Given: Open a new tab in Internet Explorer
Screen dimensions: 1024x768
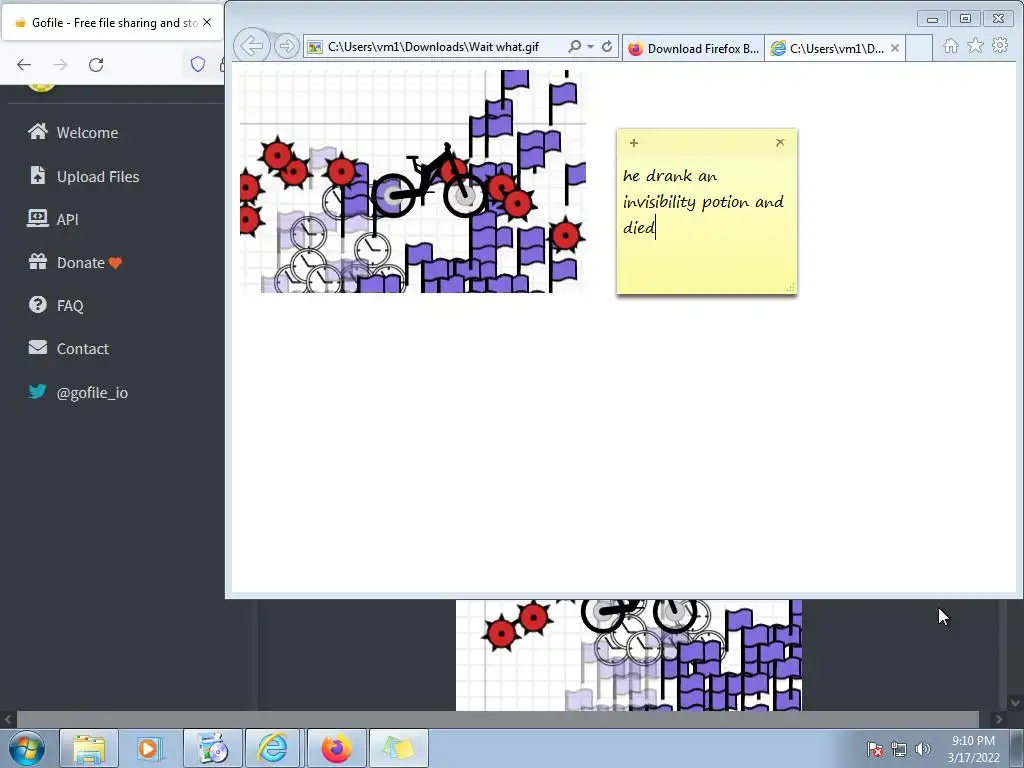Looking at the screenshot, I should tap(919, 48).
